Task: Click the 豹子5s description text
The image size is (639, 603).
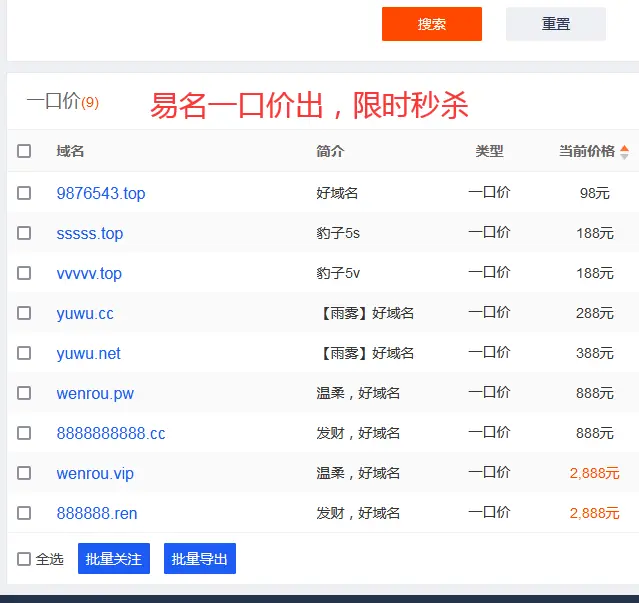Action: [x=338, y=233]
